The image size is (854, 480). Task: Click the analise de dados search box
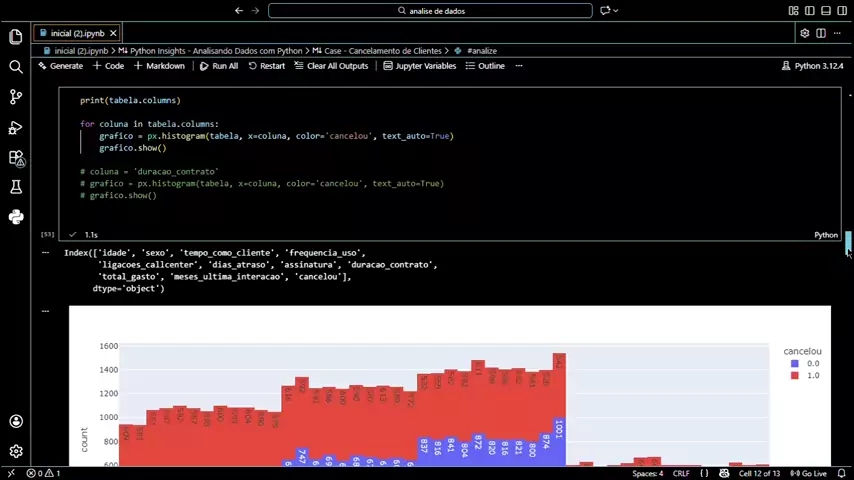(x=430, y=11)
